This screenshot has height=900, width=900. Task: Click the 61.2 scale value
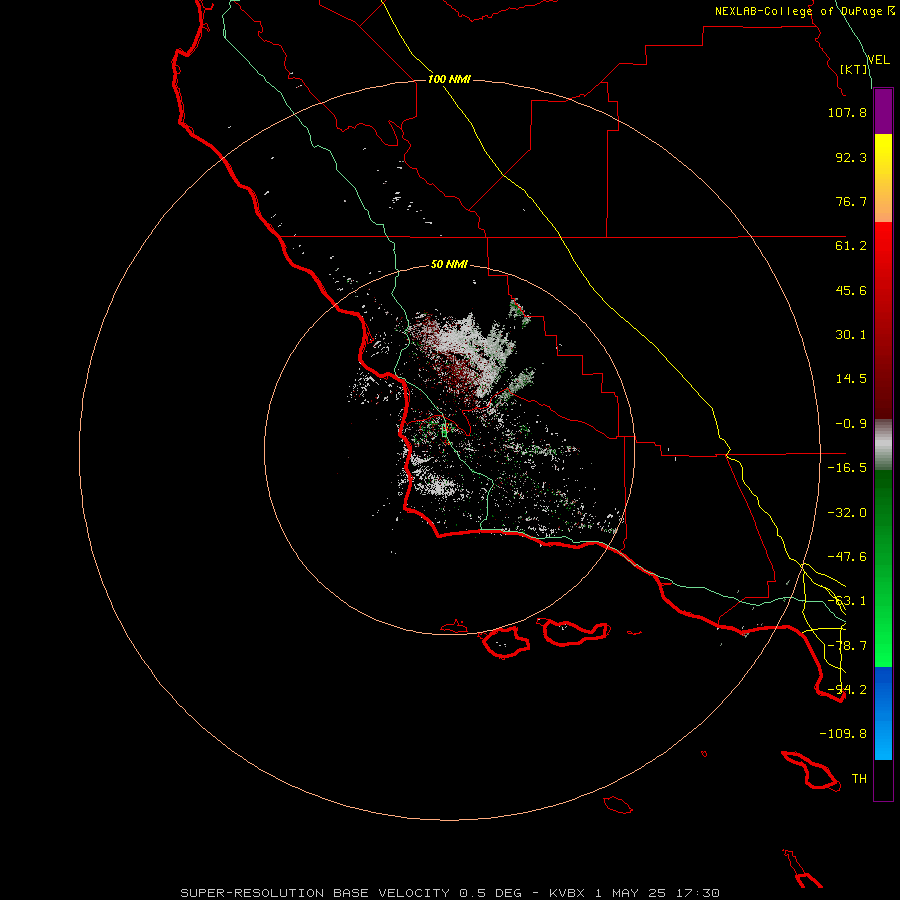point(851,246)
